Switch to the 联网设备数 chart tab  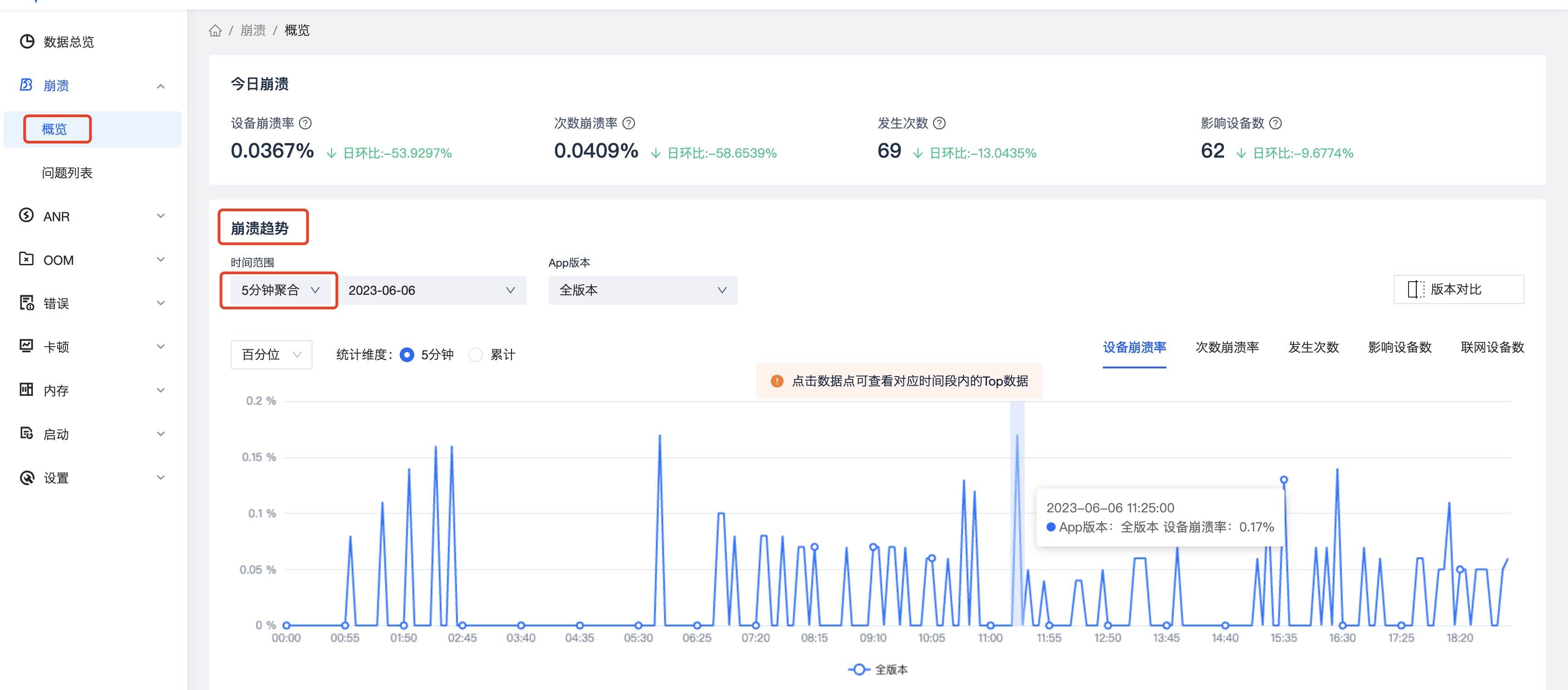(1492, 347)
